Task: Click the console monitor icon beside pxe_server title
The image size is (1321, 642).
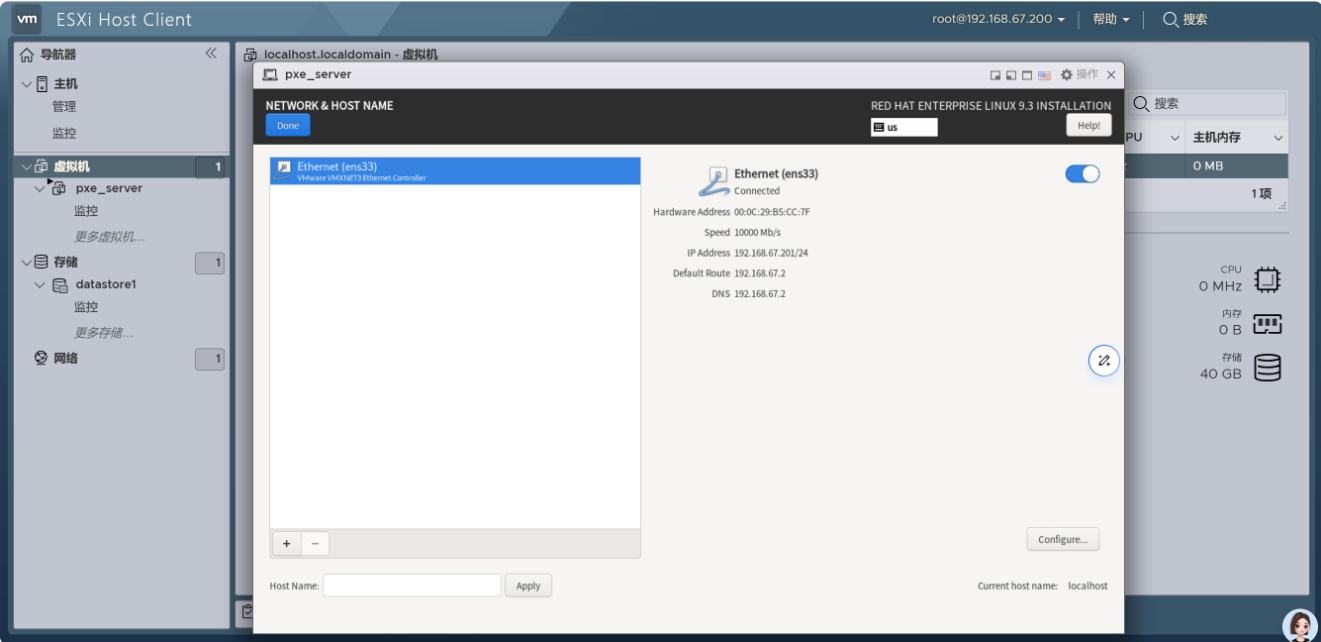Action: 270,75
